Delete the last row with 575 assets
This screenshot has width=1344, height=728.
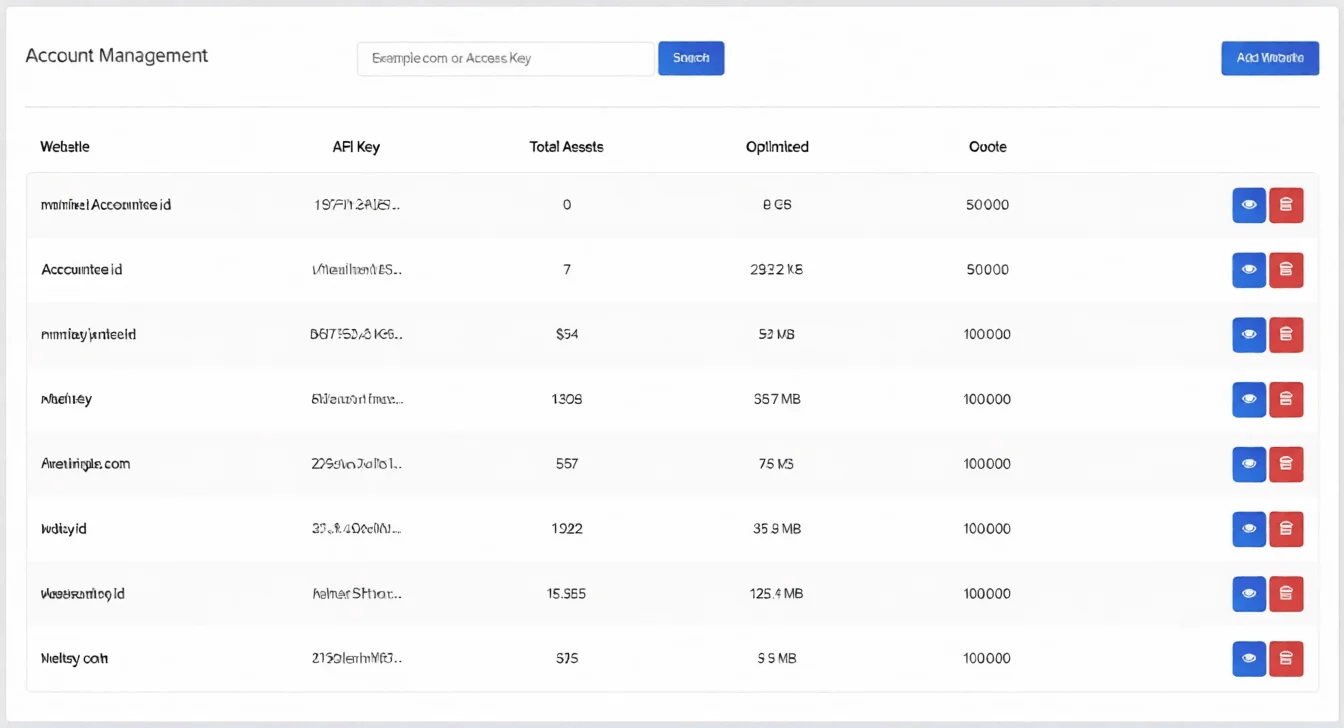coord(1286,658)
